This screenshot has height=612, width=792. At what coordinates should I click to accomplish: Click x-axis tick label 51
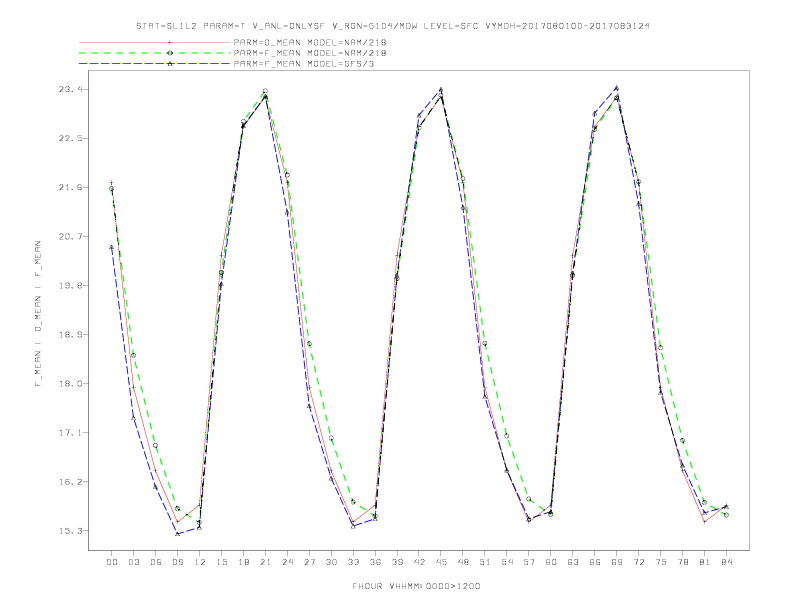coord(485,562)
